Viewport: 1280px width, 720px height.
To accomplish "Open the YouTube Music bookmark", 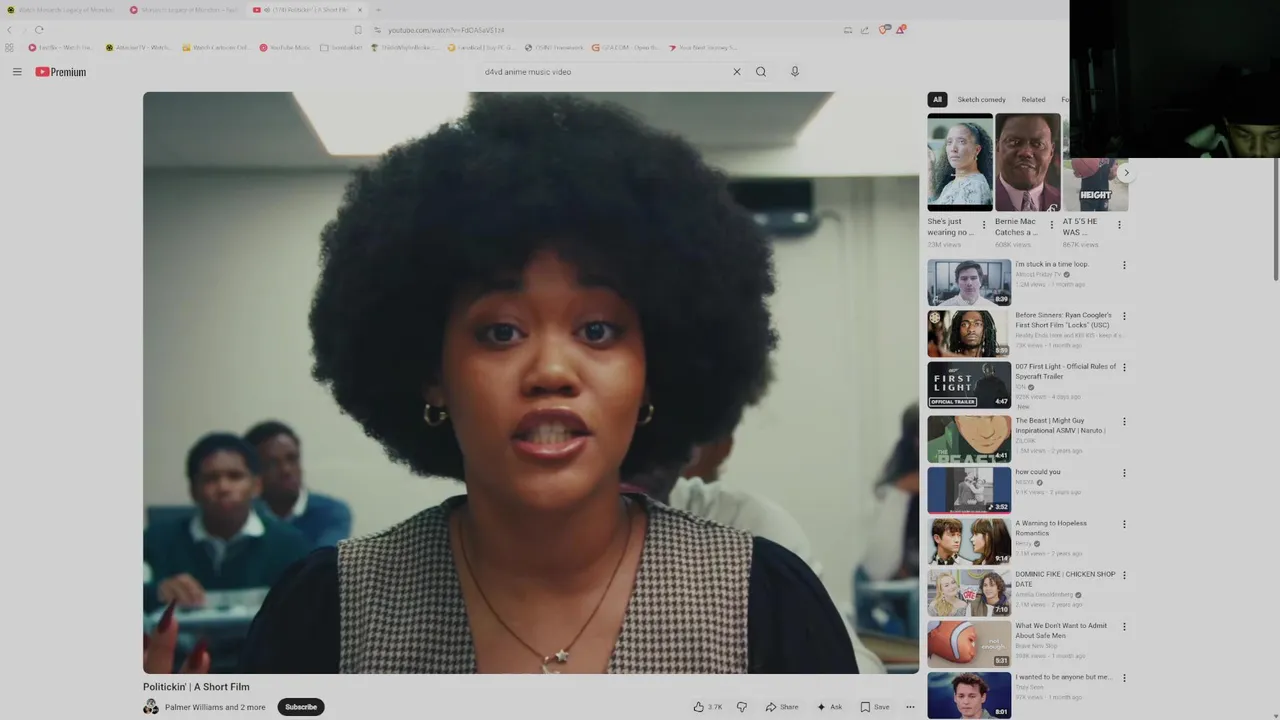I will tap(285, 47).
